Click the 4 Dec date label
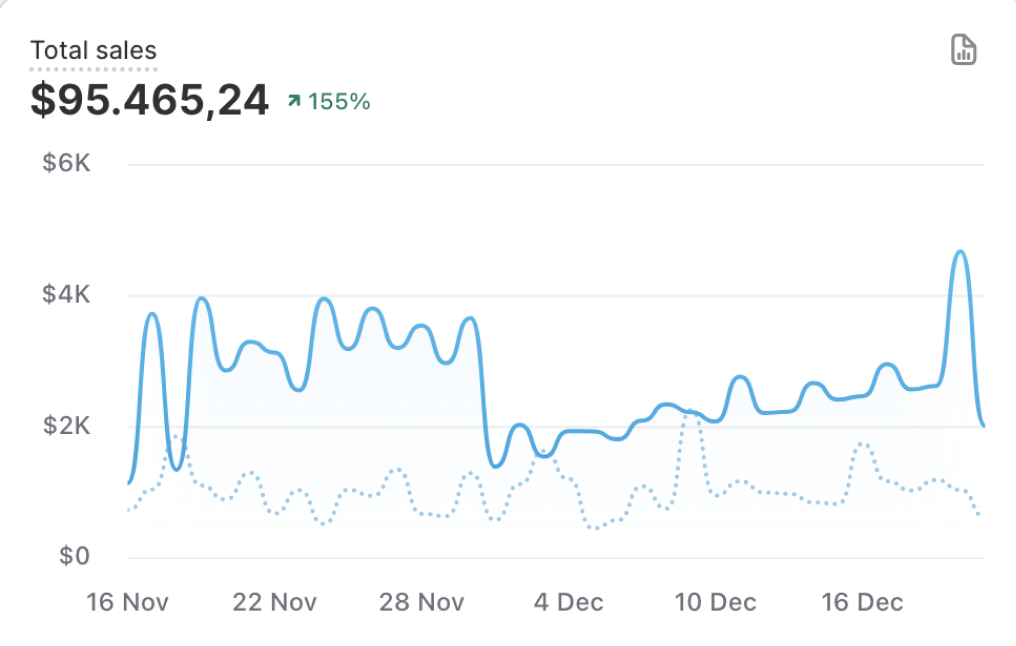The height and width of the screenshot is (646, 1016). pos(568,602)
